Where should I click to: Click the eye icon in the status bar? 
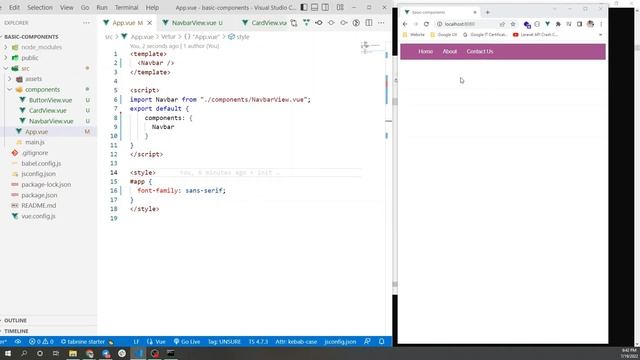pos(18,342)
